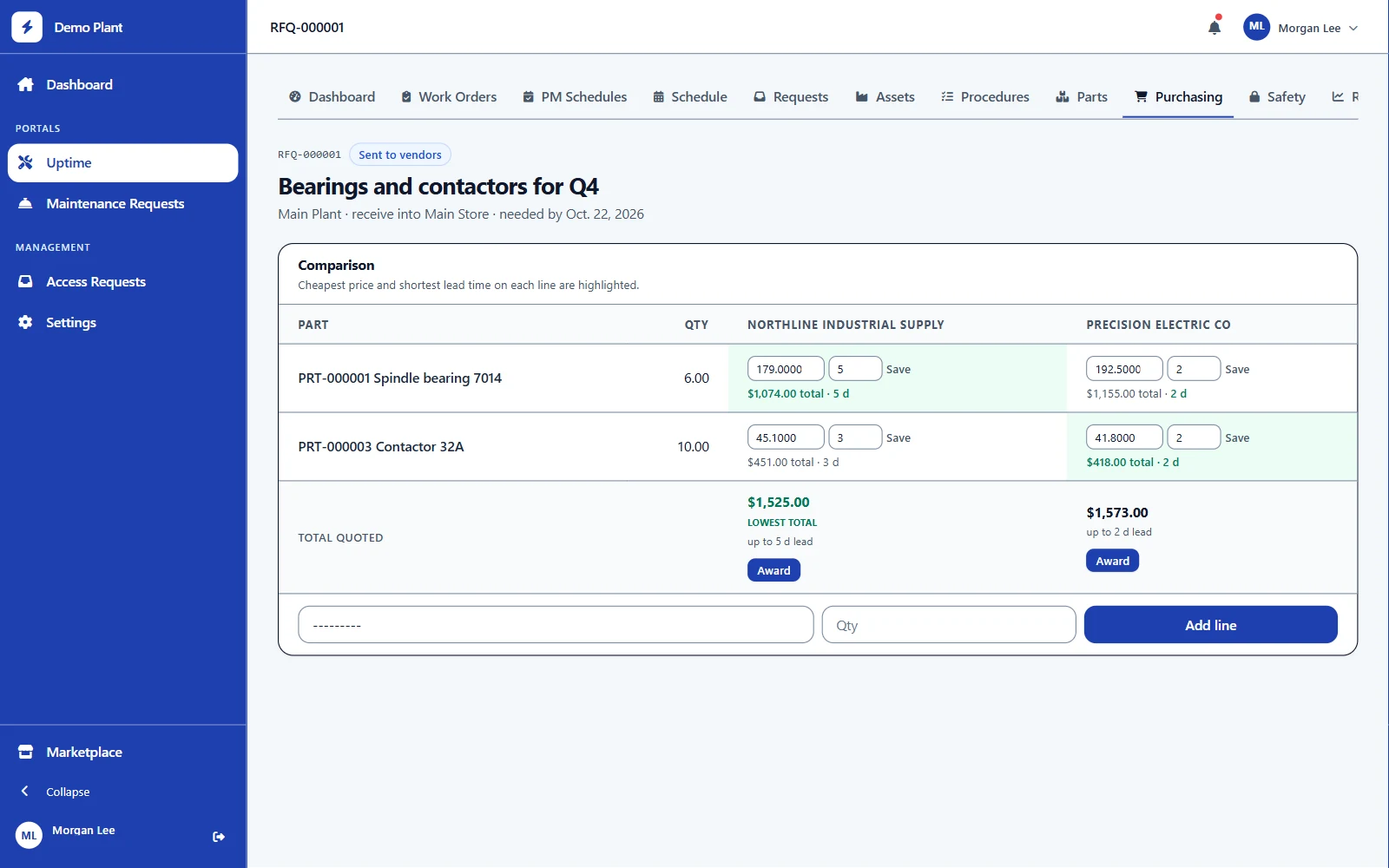Image resolution: width=1389 pixels, height=868 pixels.
Task: Edit Precision Electric price 41.8000 field
Action: (1124, 437)
